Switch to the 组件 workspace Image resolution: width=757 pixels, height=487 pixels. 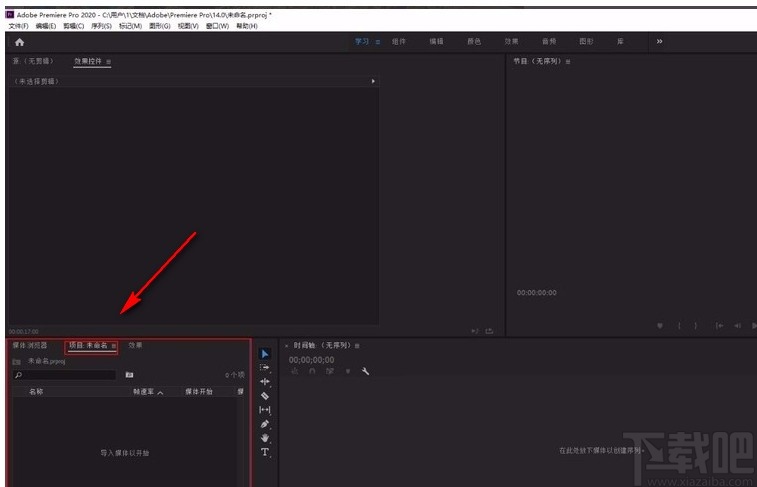pos(399,42)
